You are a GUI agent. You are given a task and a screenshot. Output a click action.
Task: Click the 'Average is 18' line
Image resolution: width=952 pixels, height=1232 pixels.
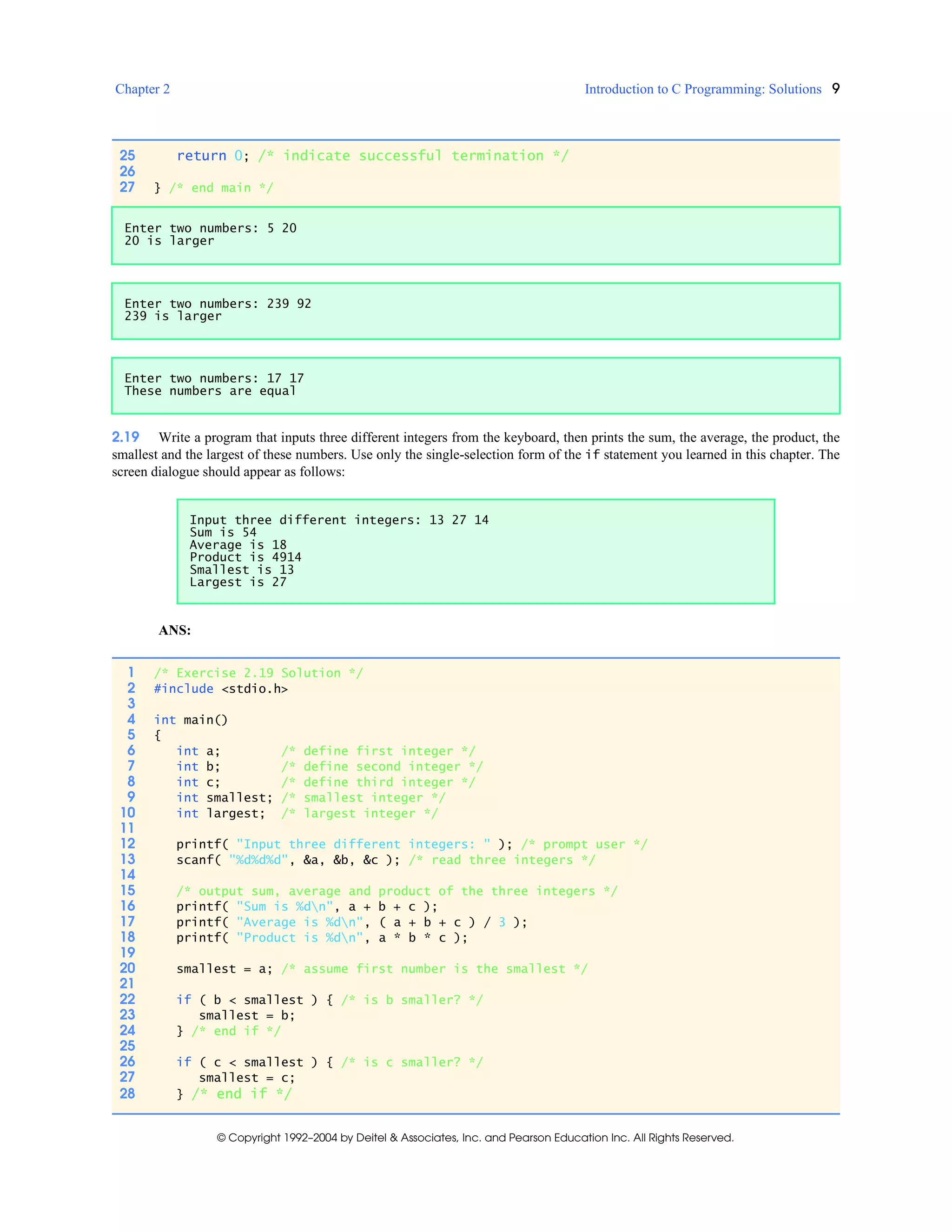click(x=238, y=545)
